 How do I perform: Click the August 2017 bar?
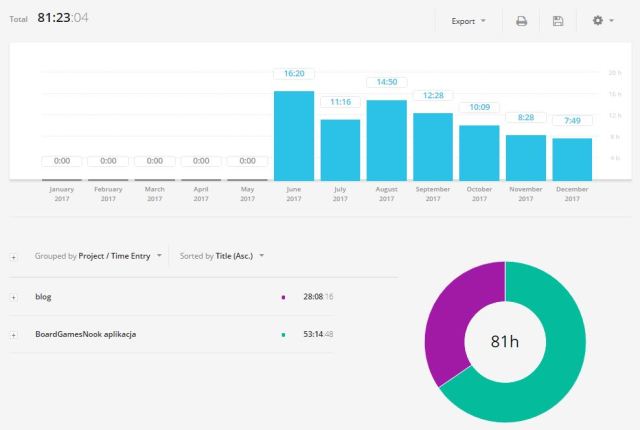tap(386, 140)
